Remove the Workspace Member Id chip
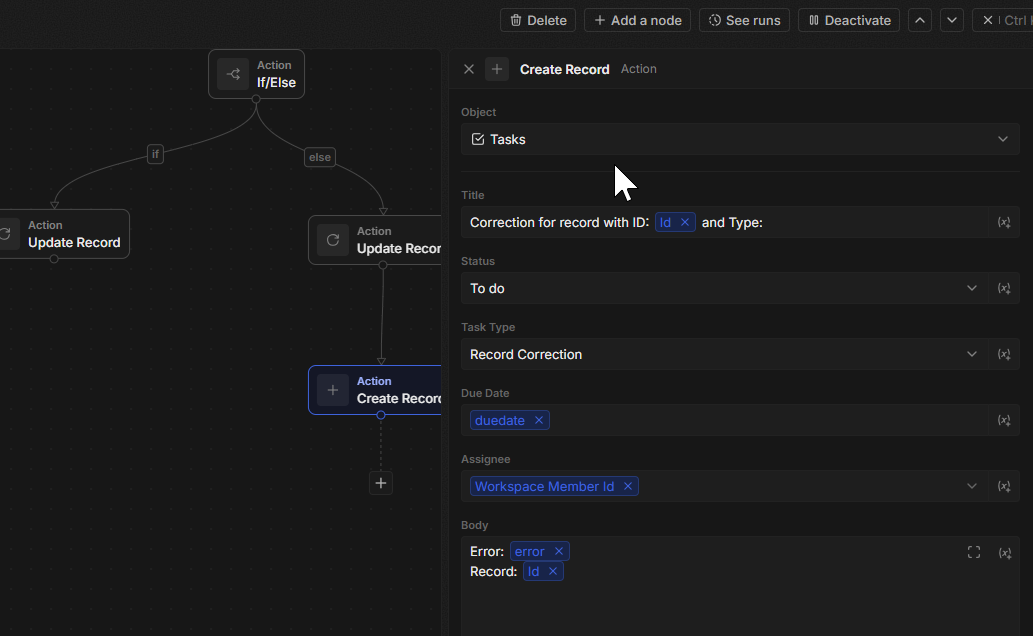Image resolution: width=1033 pixels, height=636 pixels. (628, 486)
